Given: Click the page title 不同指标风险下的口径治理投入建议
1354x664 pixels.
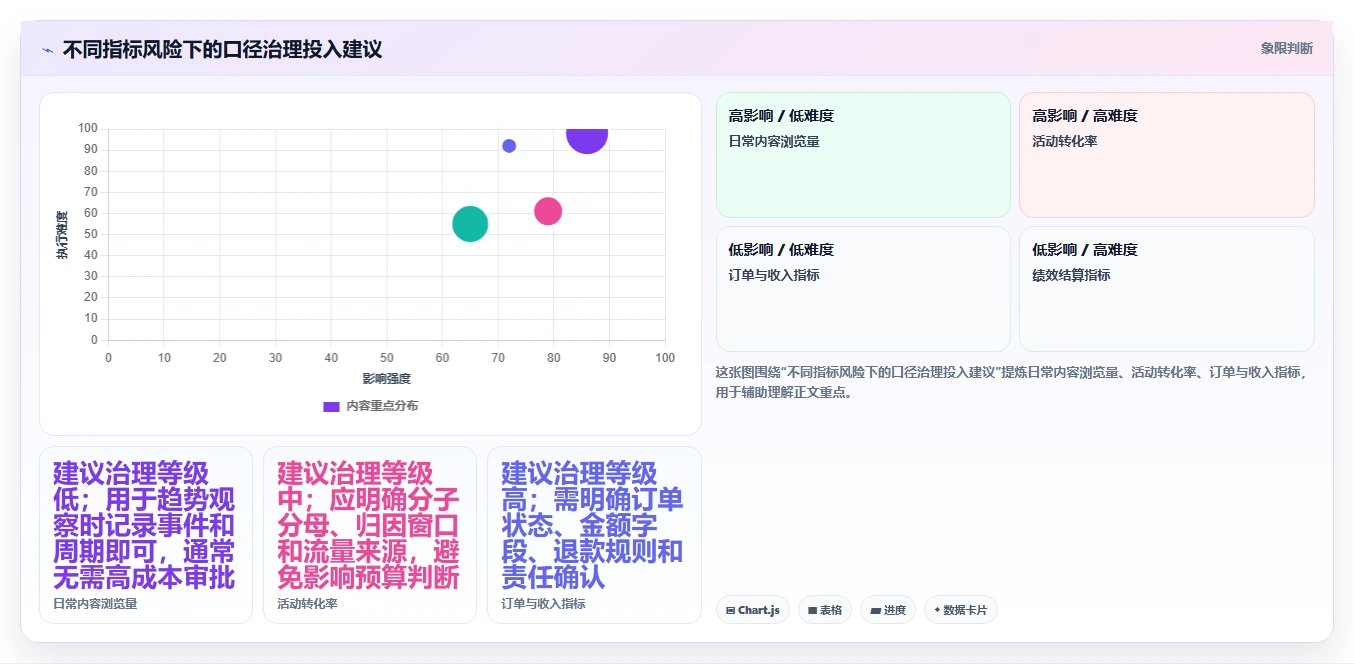Looking at the screenshot, I should [x=222, y=49].
